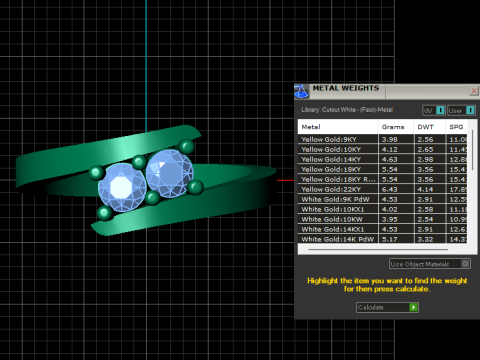Click the Library: Cutout White (Fast)-Metal label

347,110
